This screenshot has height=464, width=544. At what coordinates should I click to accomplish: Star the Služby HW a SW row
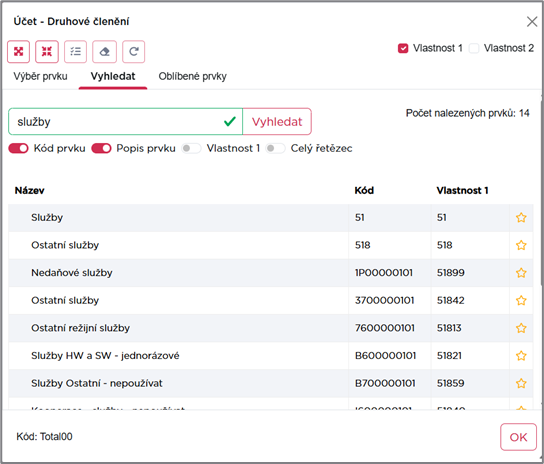(521, 356)
